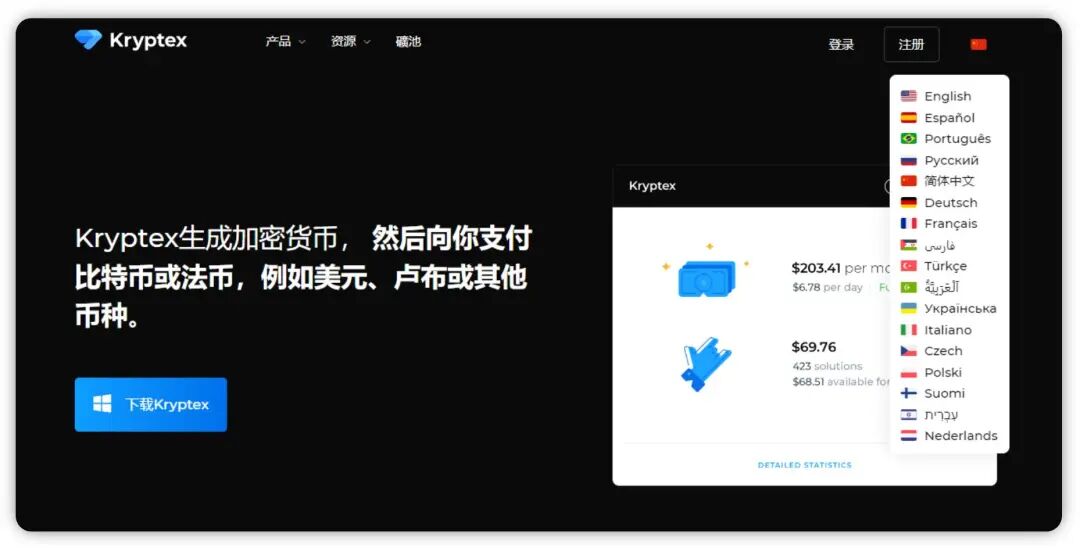Choose Español from language list
The height and width of the screenshot is (548, 1080).
950,118
